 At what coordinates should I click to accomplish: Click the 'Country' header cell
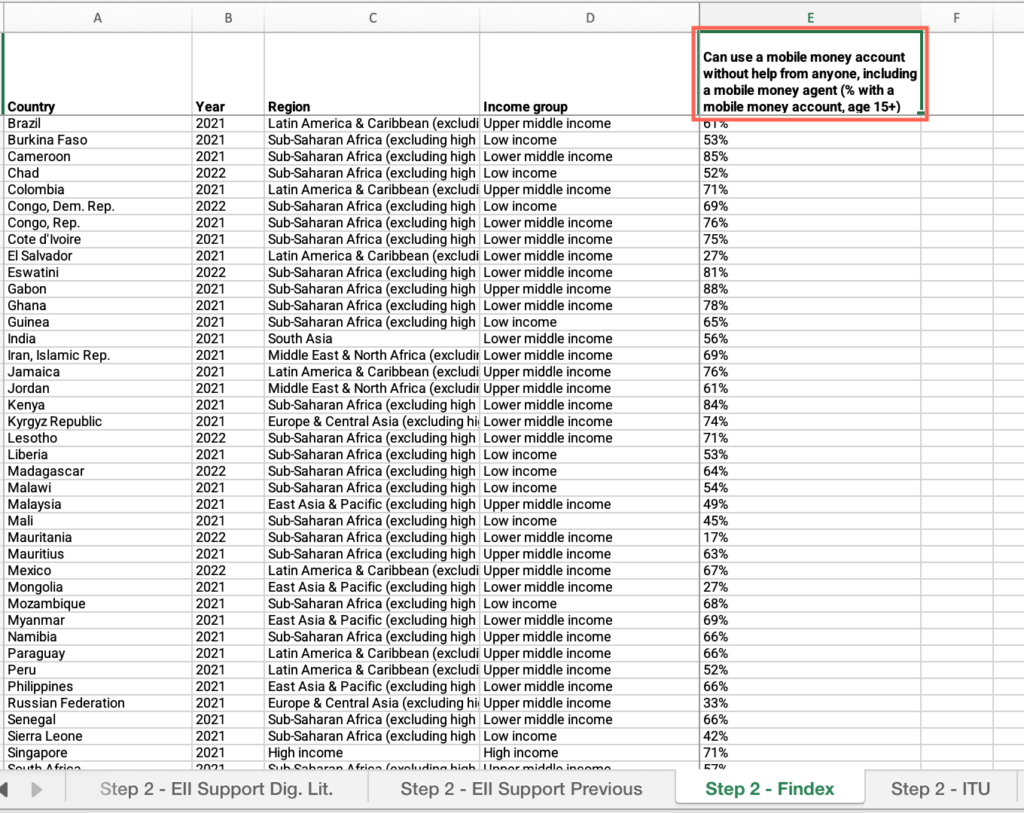97,74
